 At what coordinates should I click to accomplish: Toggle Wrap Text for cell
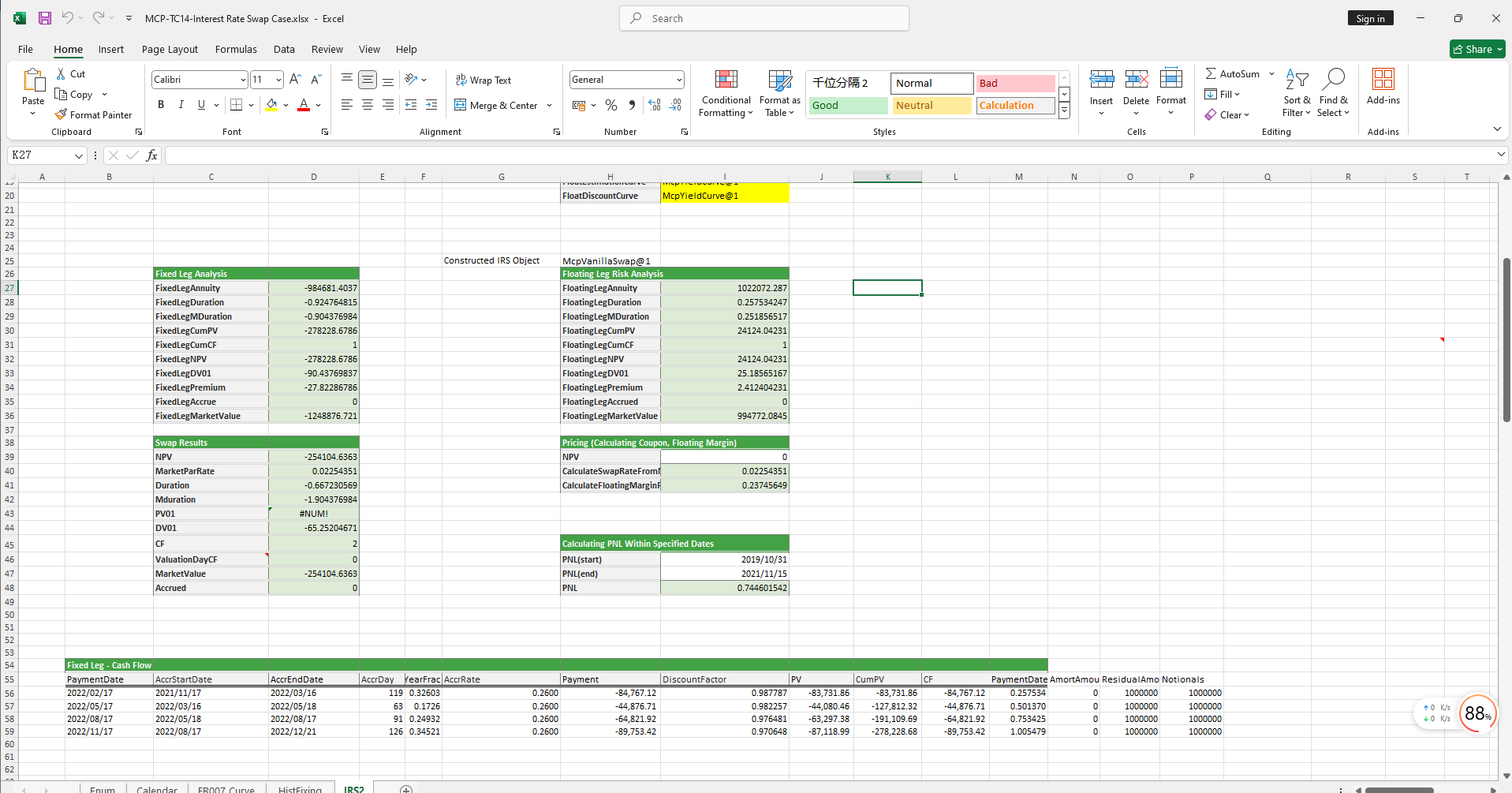483,80
